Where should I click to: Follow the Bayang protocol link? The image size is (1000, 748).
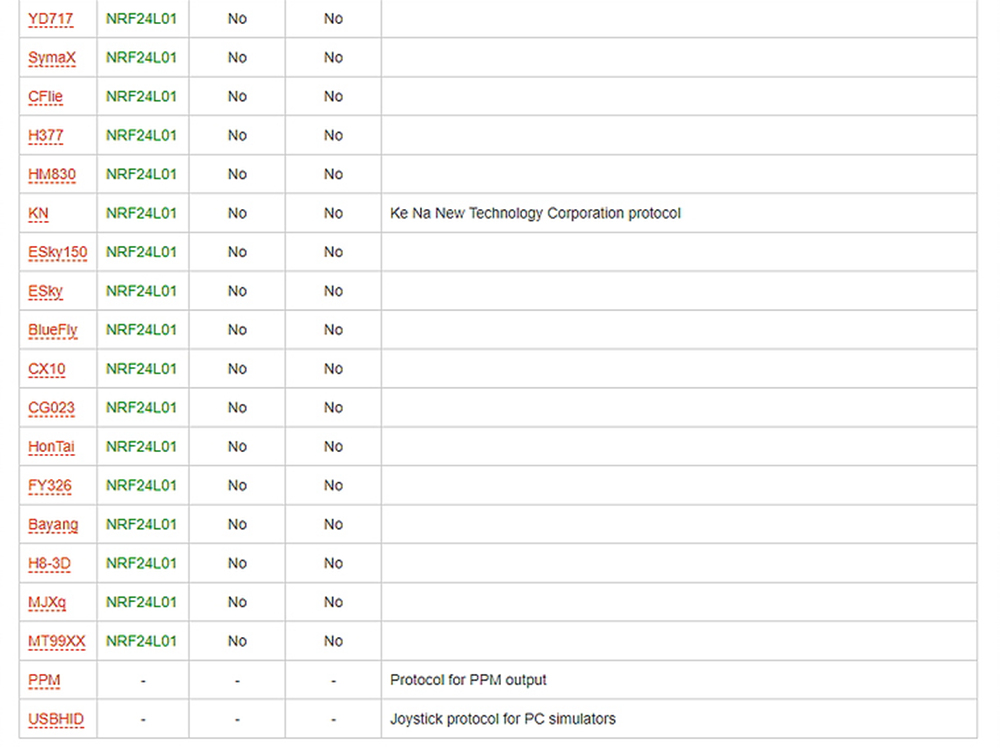point(53,525)
